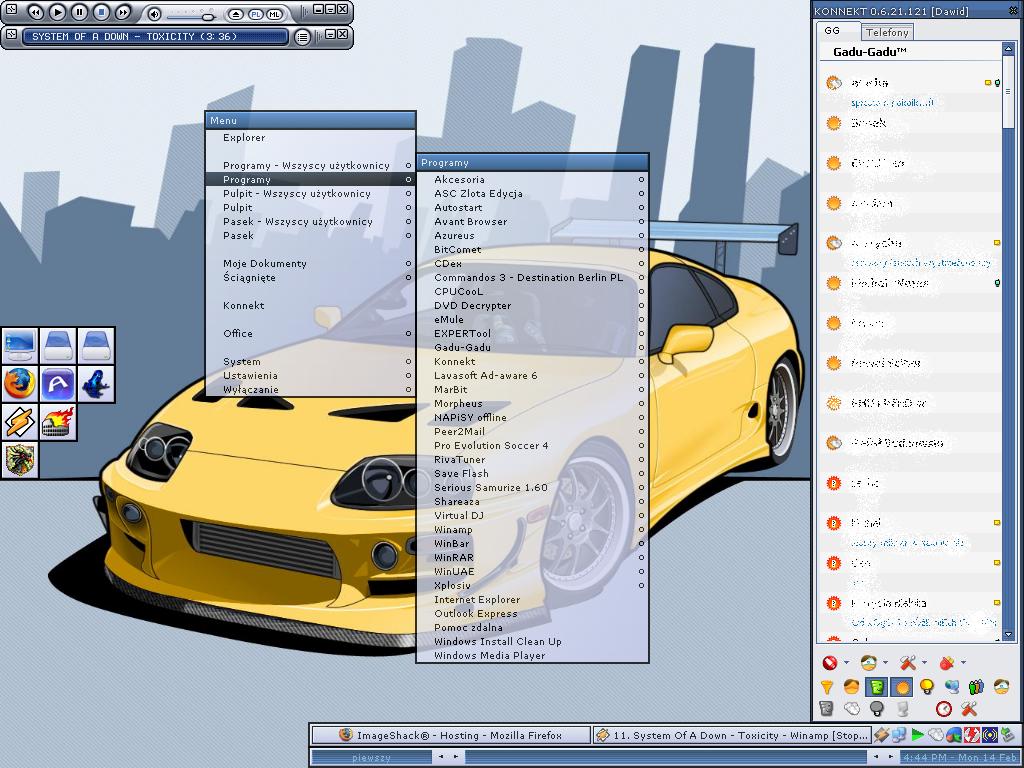Open the Azureus program folder
Image resolution: width=1024 pixels, height=768 pixels.
click(532, 236)
